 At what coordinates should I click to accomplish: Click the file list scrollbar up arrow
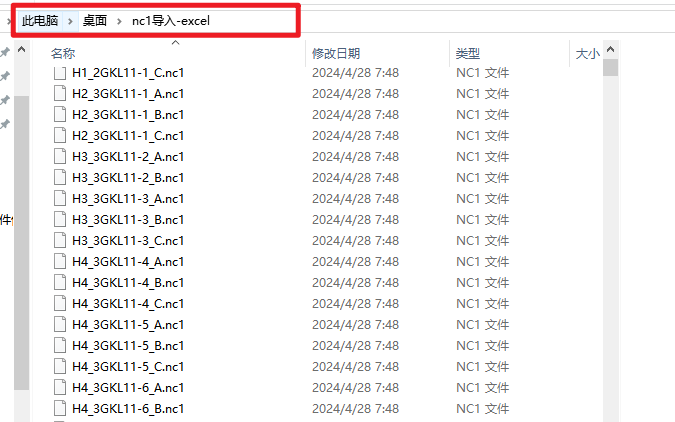(x=610, y=50)
